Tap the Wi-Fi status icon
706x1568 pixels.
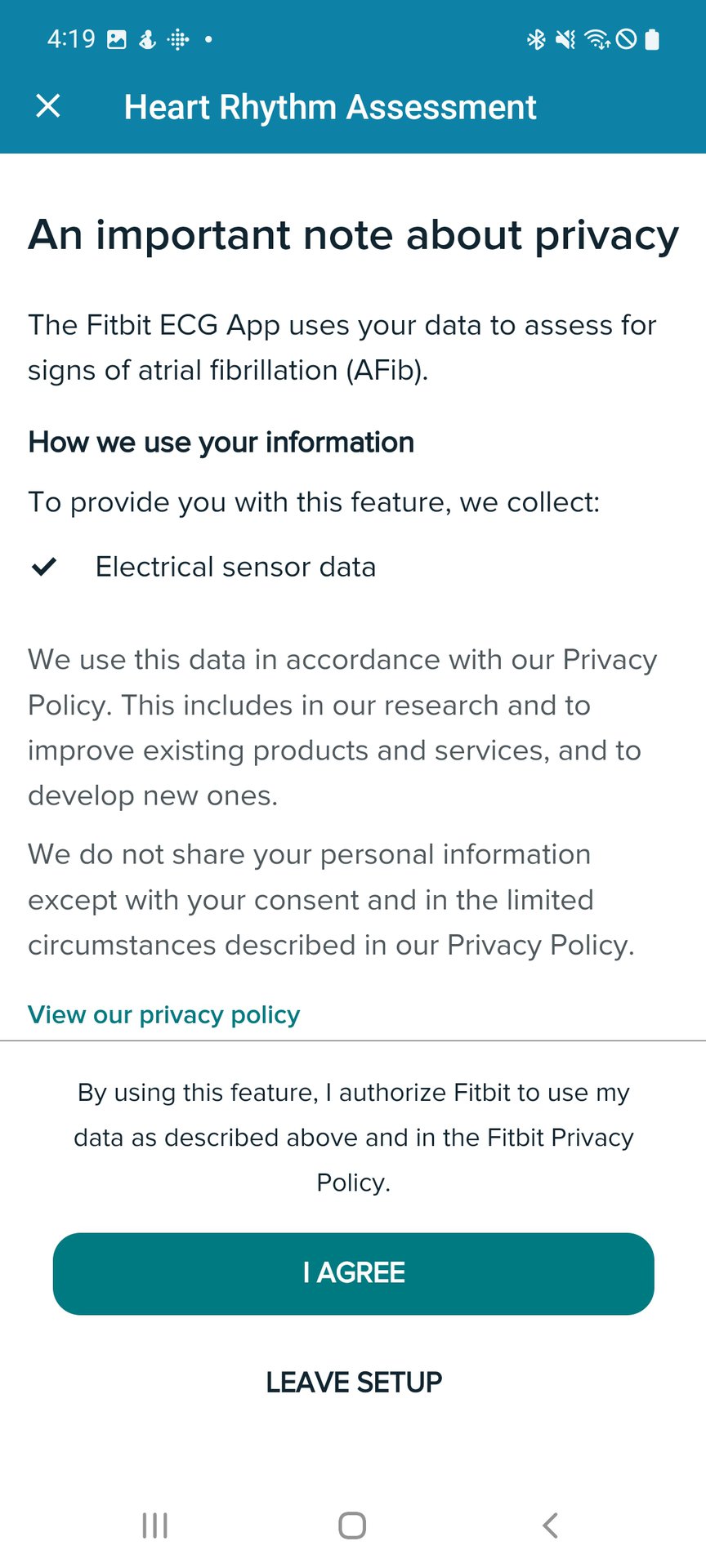click(597, 38)
